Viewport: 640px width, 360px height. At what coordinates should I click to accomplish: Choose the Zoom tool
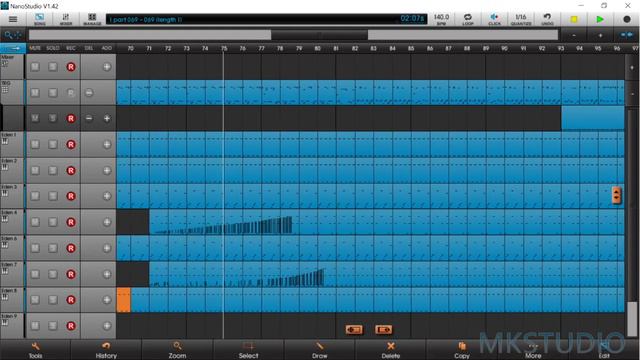click(177, 350)
